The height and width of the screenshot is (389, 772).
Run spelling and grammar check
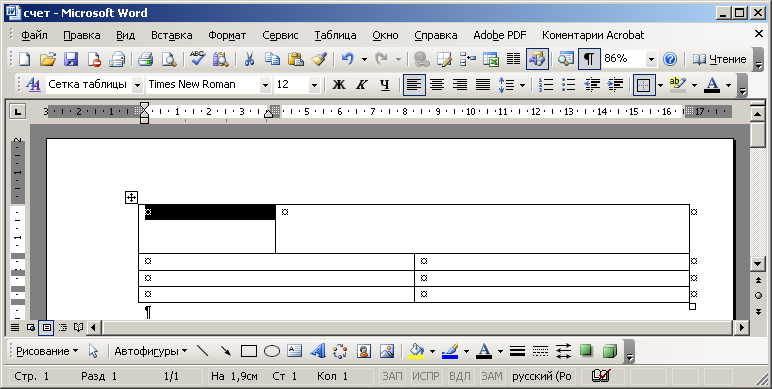[x=197, y=59]
